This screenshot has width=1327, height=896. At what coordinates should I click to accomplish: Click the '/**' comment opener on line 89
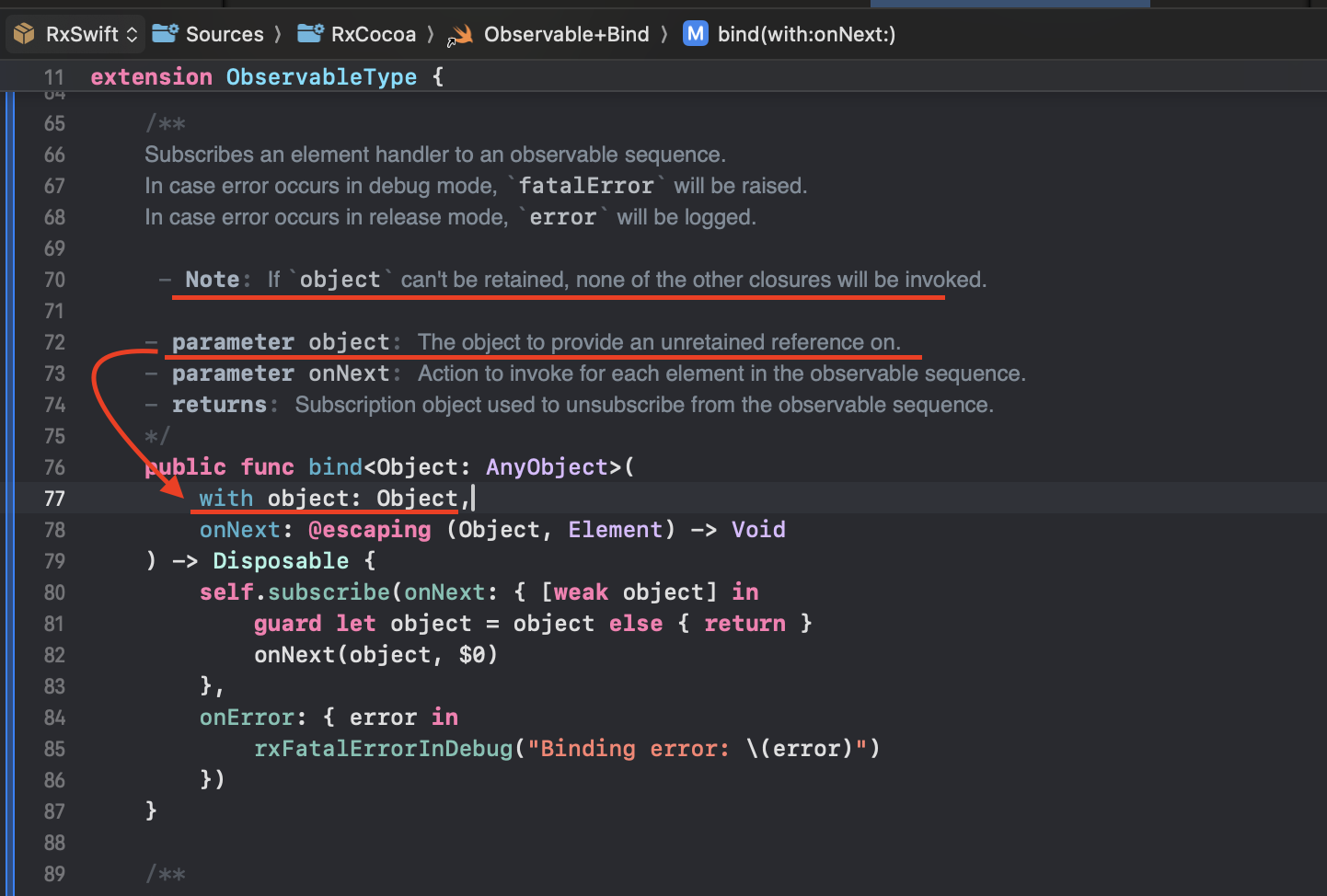[x=166, y=874]
